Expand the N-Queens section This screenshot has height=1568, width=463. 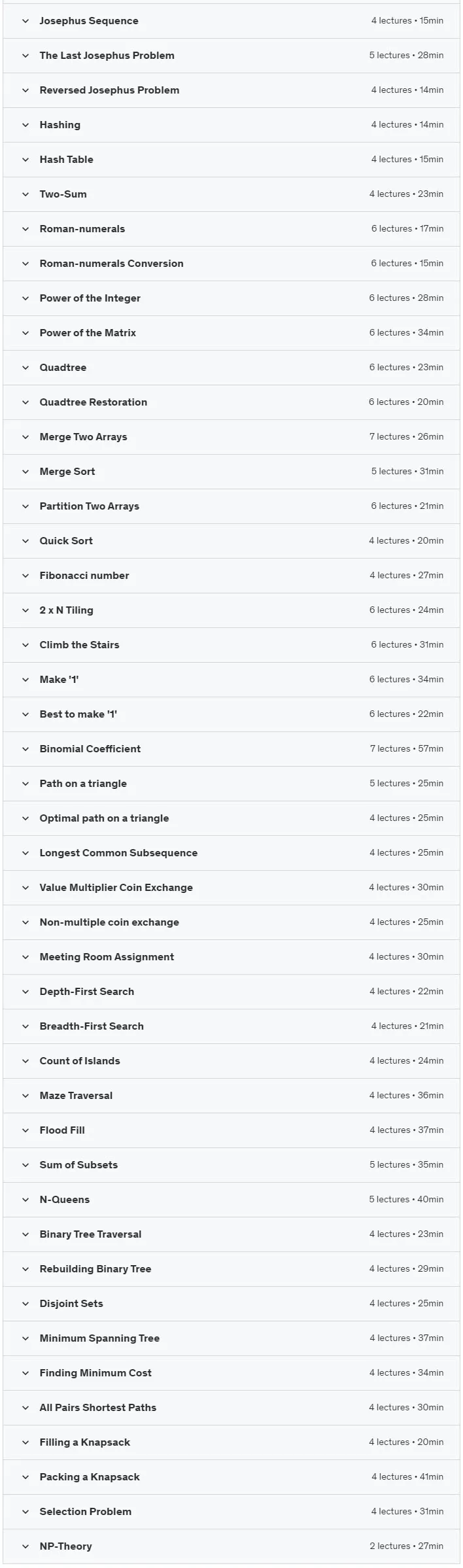coord(231,1200)
